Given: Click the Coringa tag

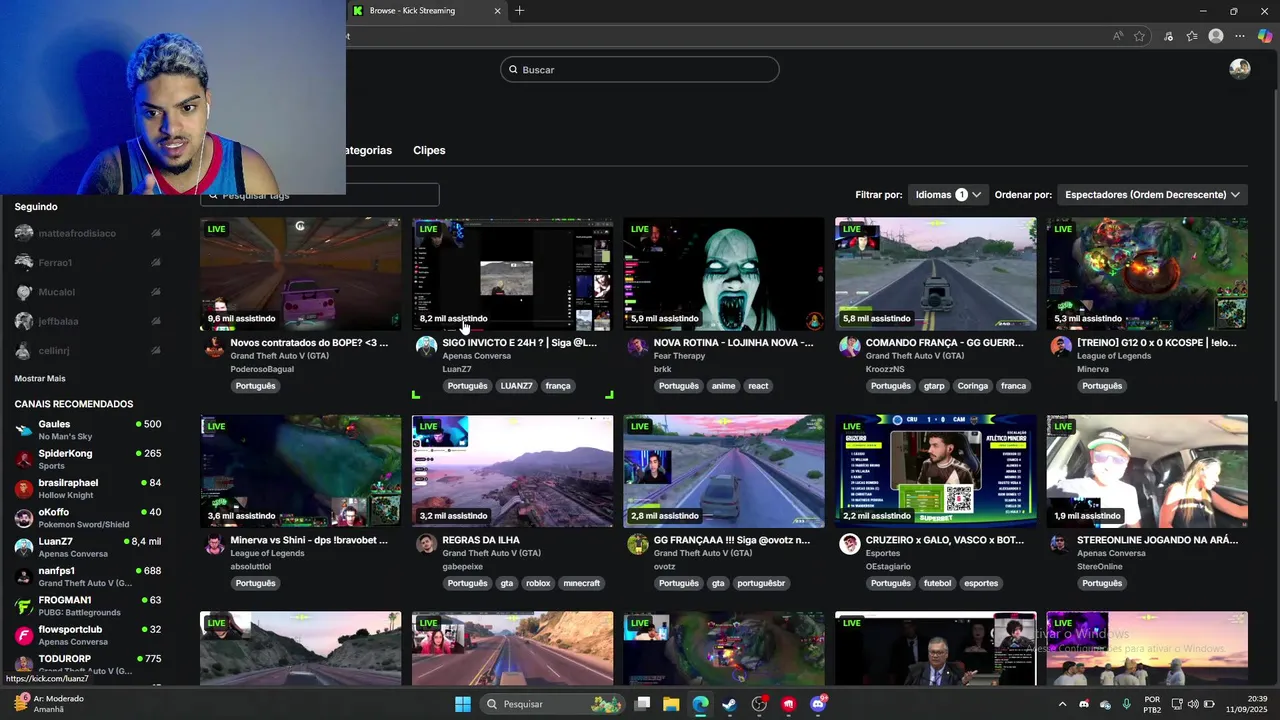Looking at the screenshot, I should point(973,386).
